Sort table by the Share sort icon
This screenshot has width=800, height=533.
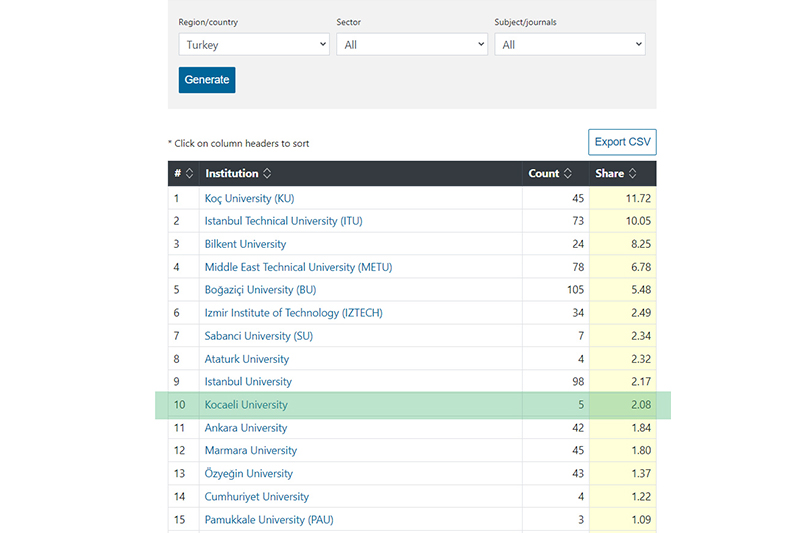click(x=633, y=174)
